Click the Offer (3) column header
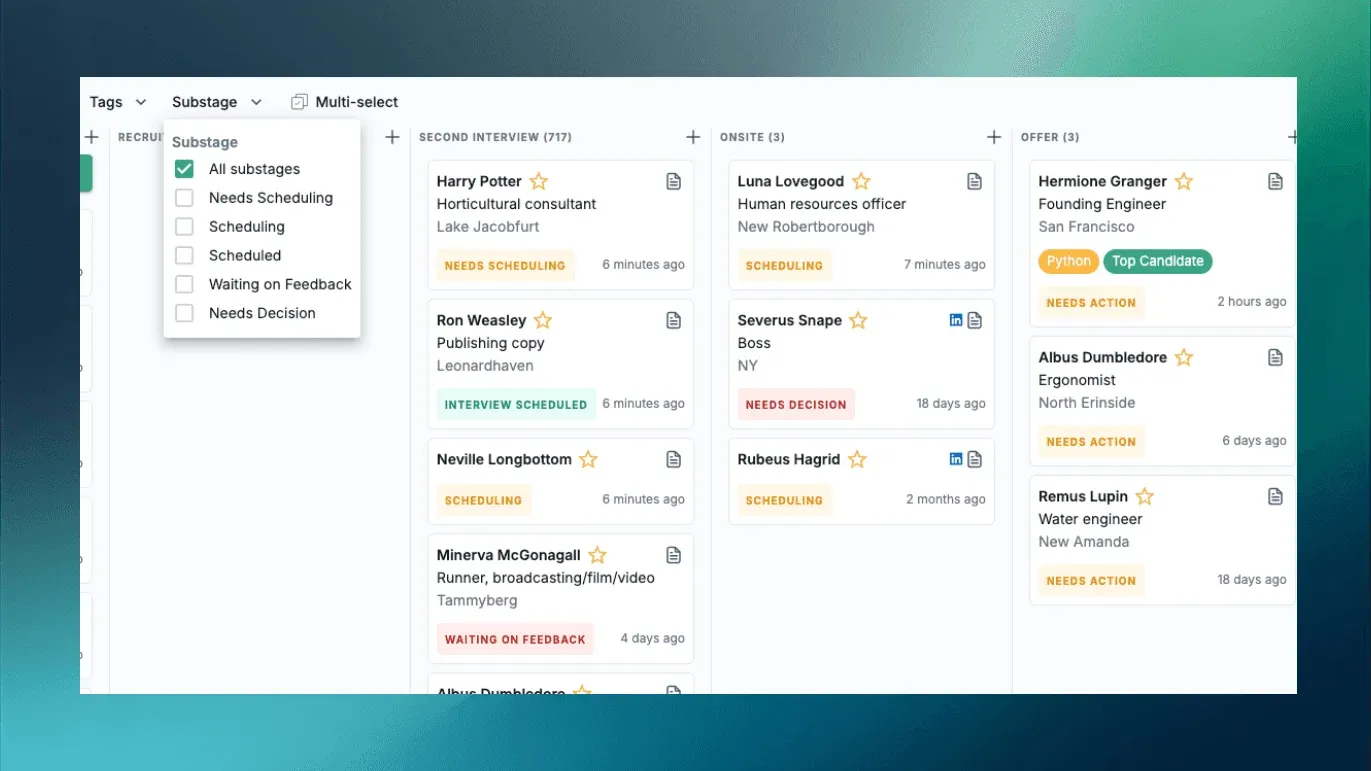The width and height of the screenshot is (1371, 771). pyautogui.click(x=1050, y=137)
